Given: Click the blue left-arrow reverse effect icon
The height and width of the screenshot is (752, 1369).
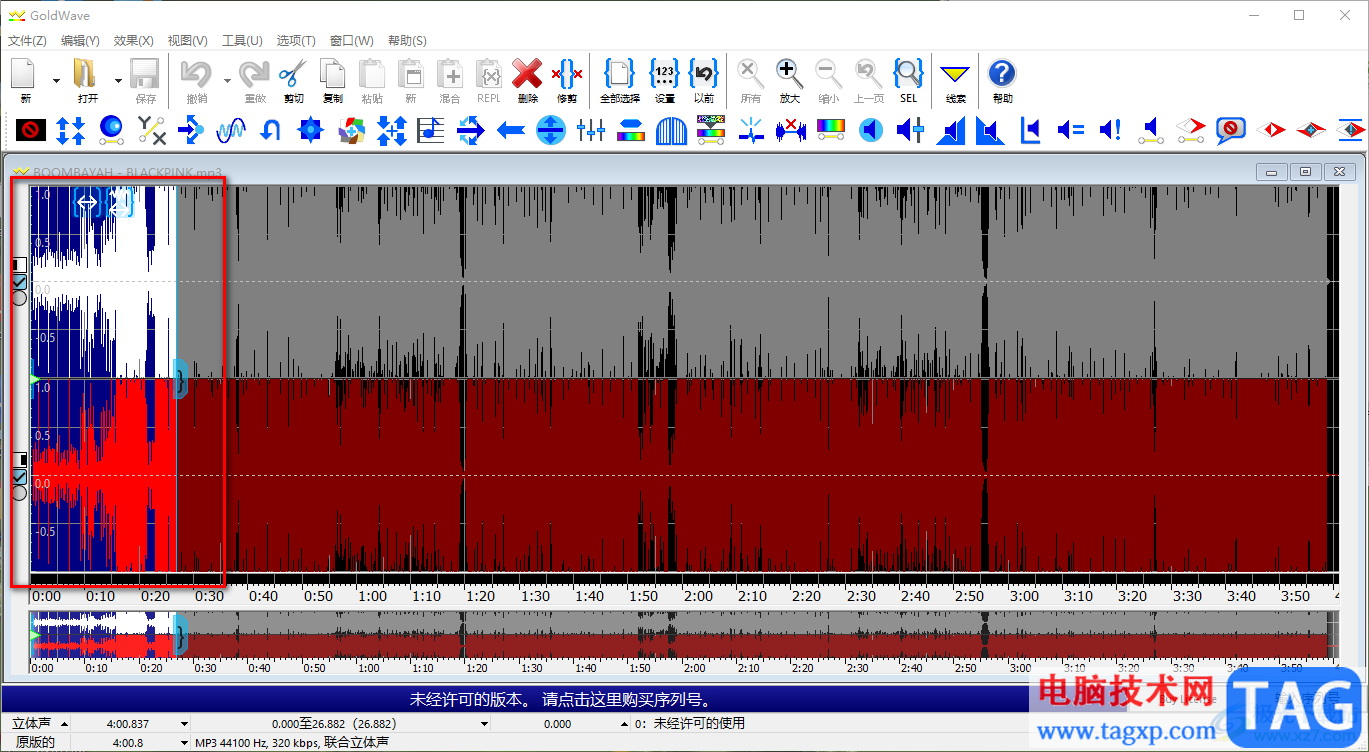Looking at the screenshot, I should (511, 129).
